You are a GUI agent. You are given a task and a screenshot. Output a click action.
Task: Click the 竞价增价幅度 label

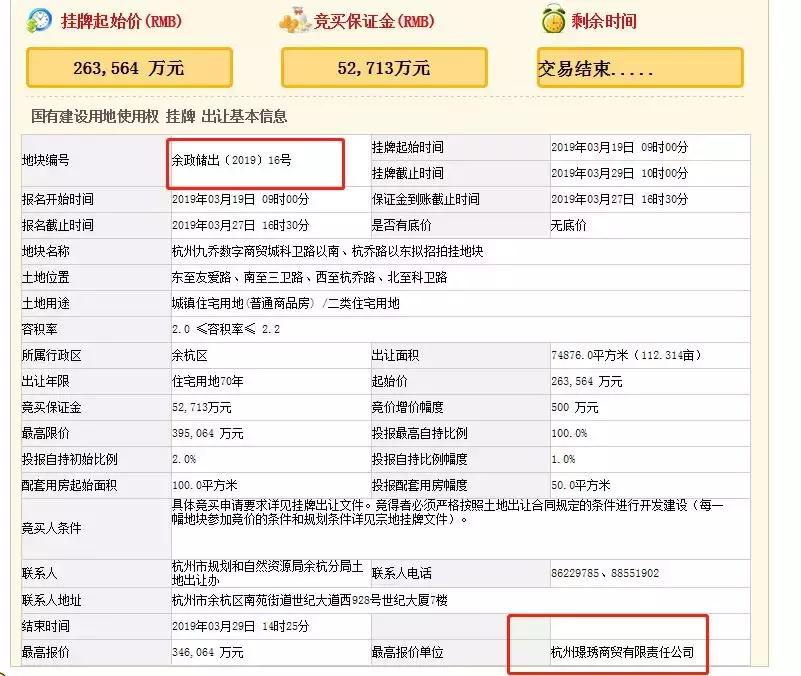407,408
